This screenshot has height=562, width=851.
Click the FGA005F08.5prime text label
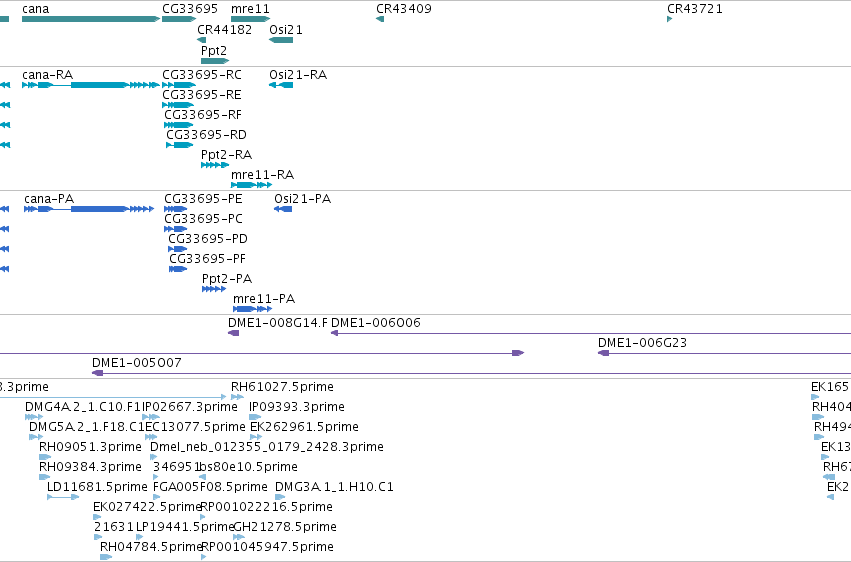[211, 487]
